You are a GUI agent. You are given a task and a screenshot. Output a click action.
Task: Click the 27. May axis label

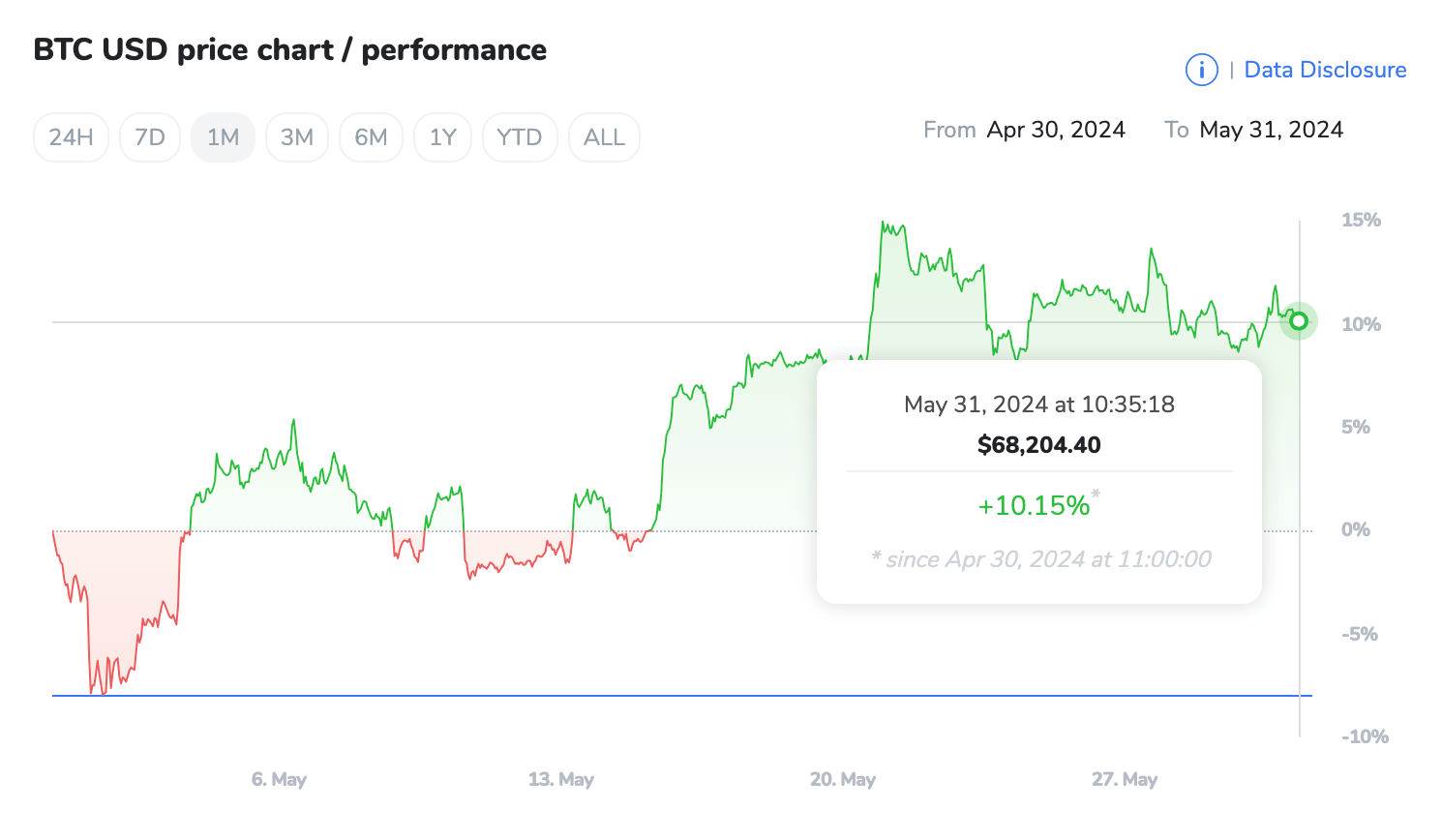pyautogui.click(x=1125, y=779)
